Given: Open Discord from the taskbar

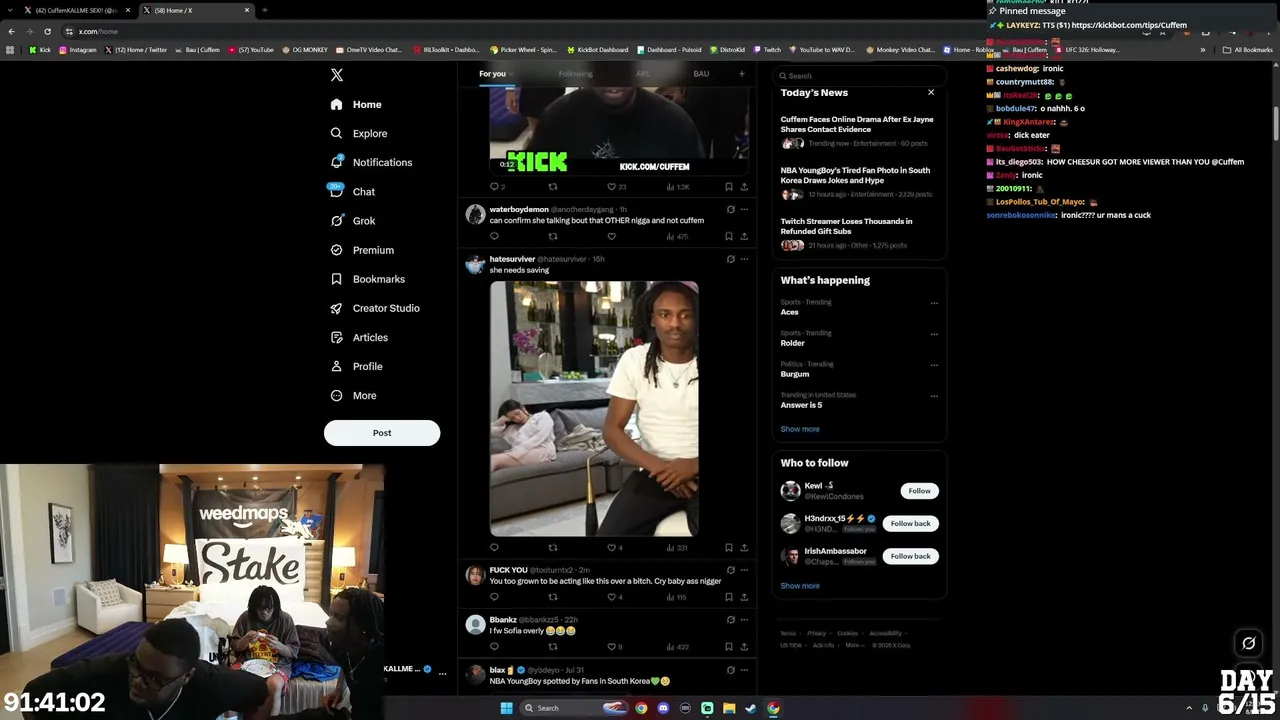Looking at the screenshot, I should [663, 708].
